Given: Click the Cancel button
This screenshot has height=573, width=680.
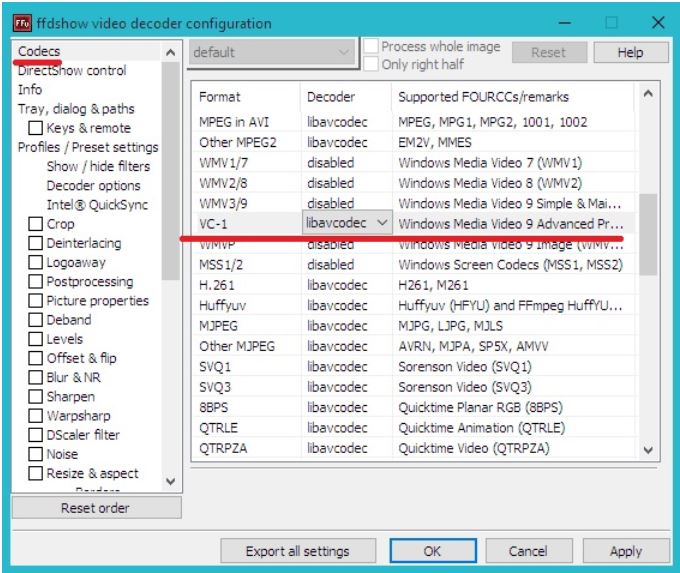Looking at the screenshot, I should tap(529, 551).
